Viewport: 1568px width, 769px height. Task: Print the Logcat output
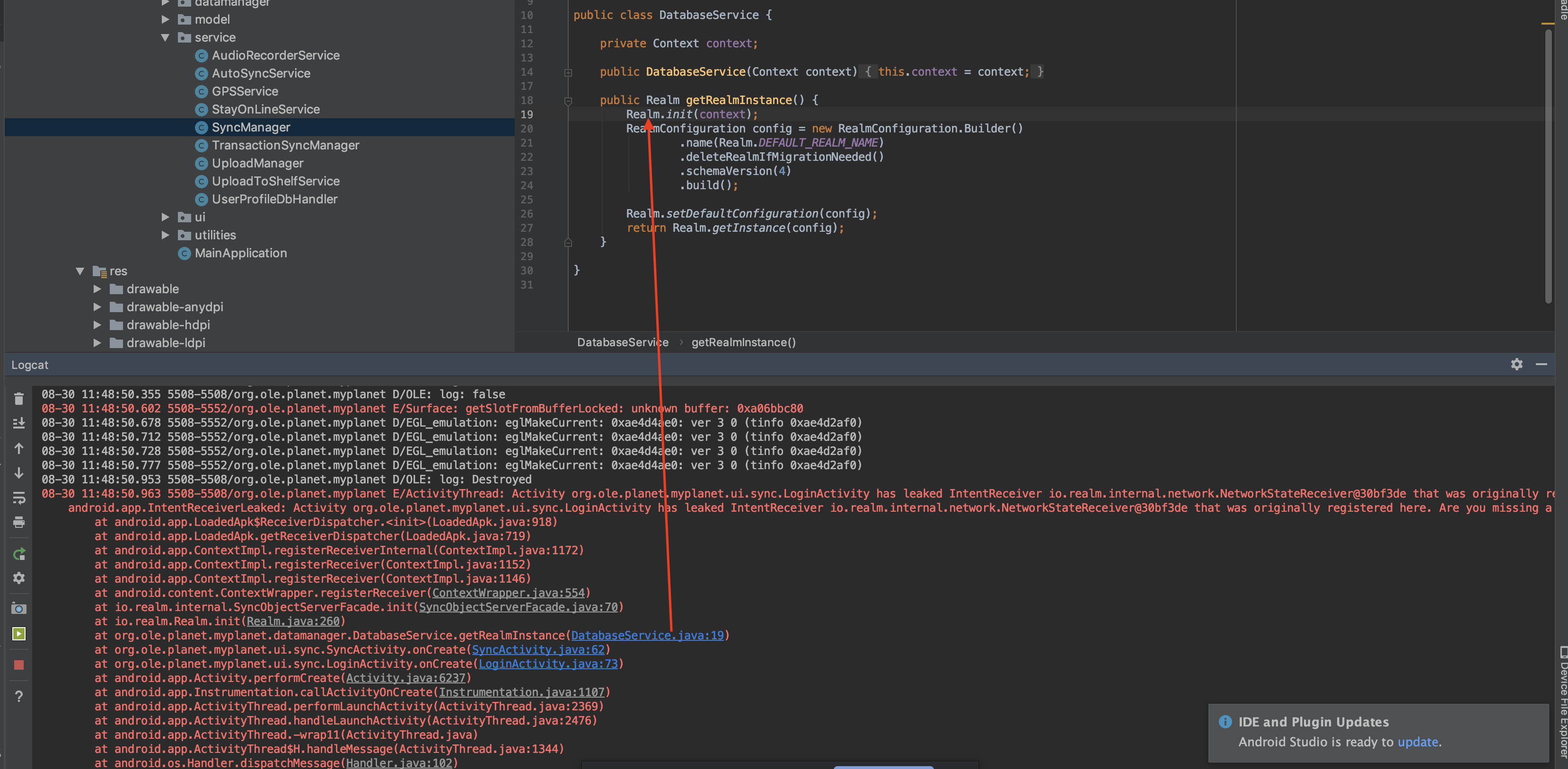coord(19,522)
